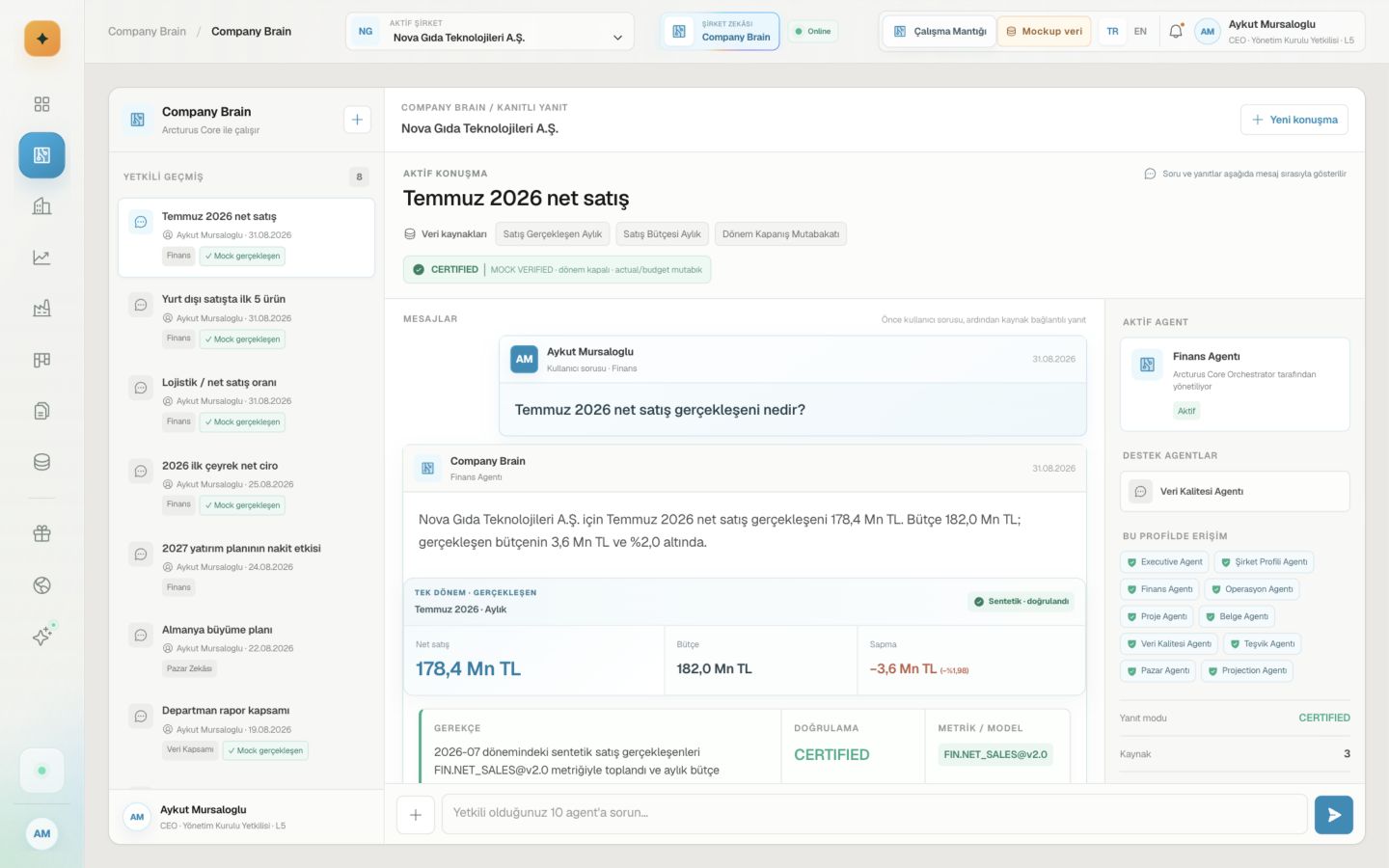Open the building icon in left sidebar
Viewport: 1389px width, 868px height.
[41, 206]
